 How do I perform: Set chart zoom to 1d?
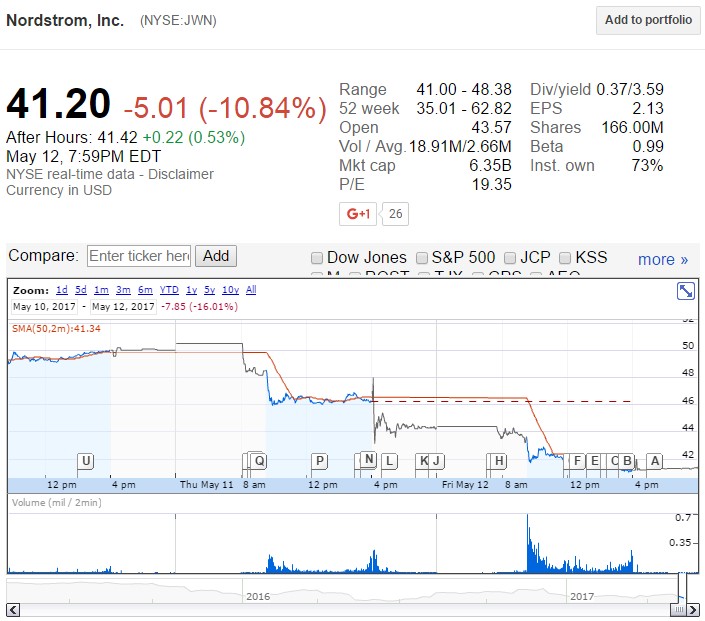[62, 290]
